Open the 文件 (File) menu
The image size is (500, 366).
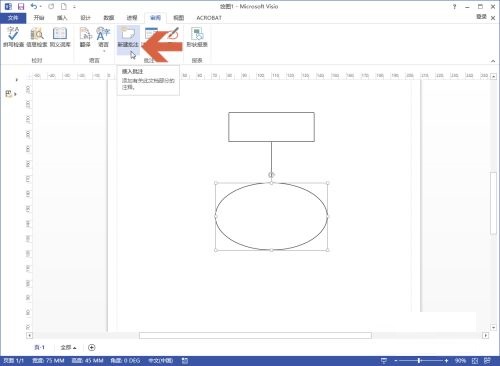(13, 18)
